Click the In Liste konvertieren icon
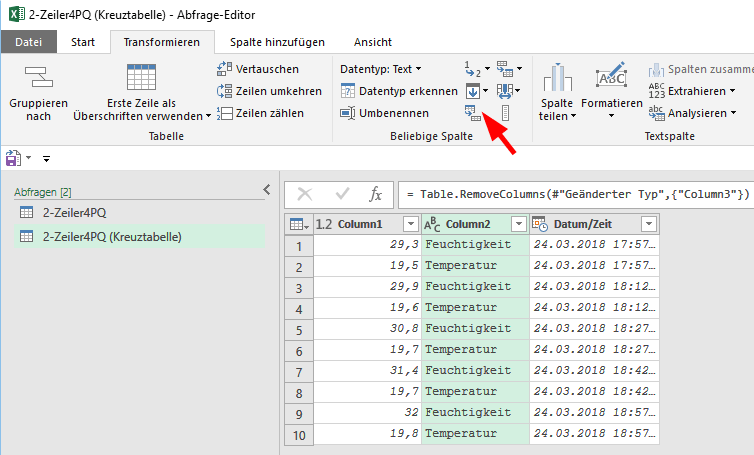This screenshot has height=455, width=754. tap(505, 113)
